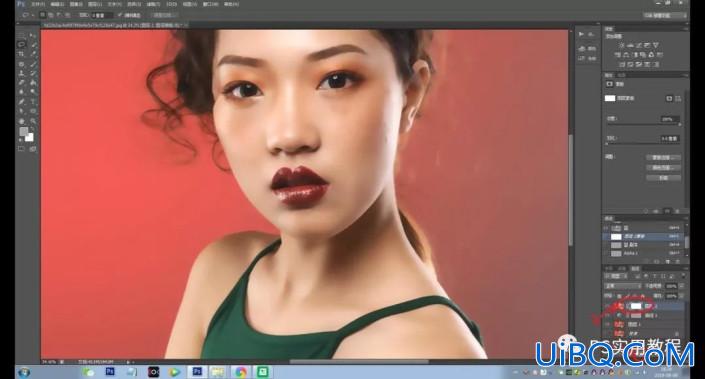705x379 pixels.
Task: Select the History Brush tool
Action: pos(33,74)
